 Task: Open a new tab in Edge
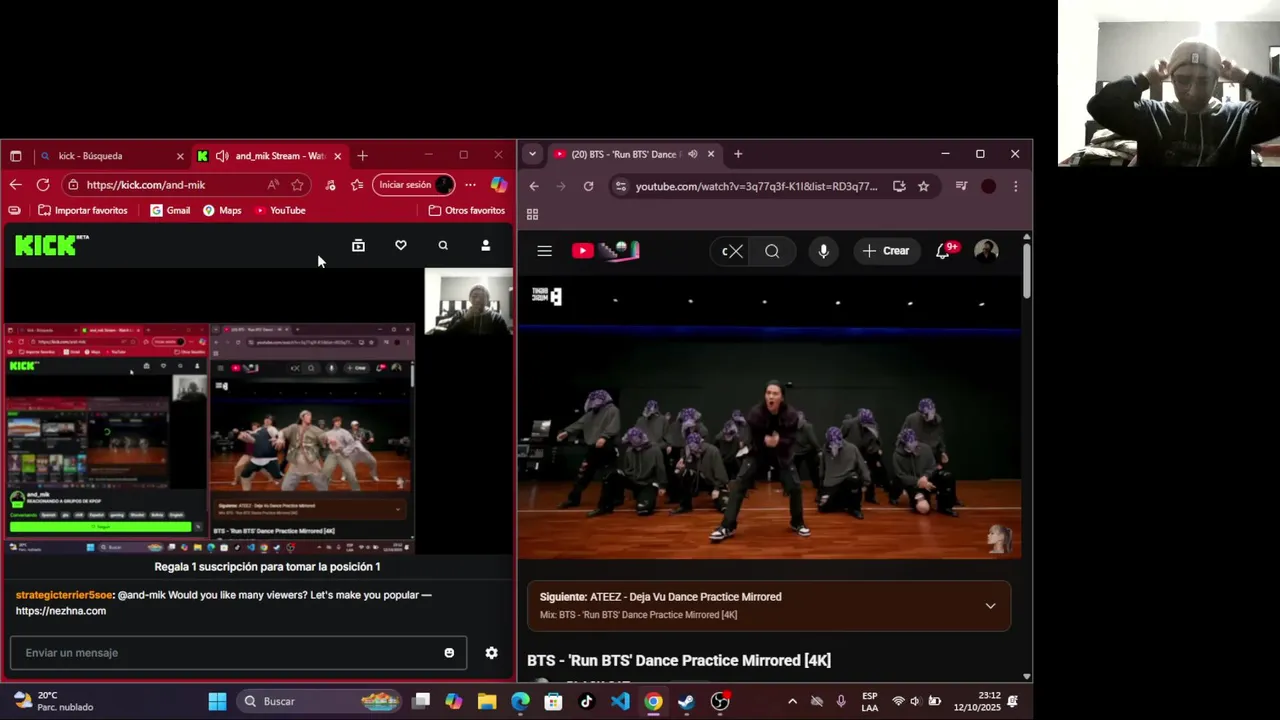(x=362, y=156)
